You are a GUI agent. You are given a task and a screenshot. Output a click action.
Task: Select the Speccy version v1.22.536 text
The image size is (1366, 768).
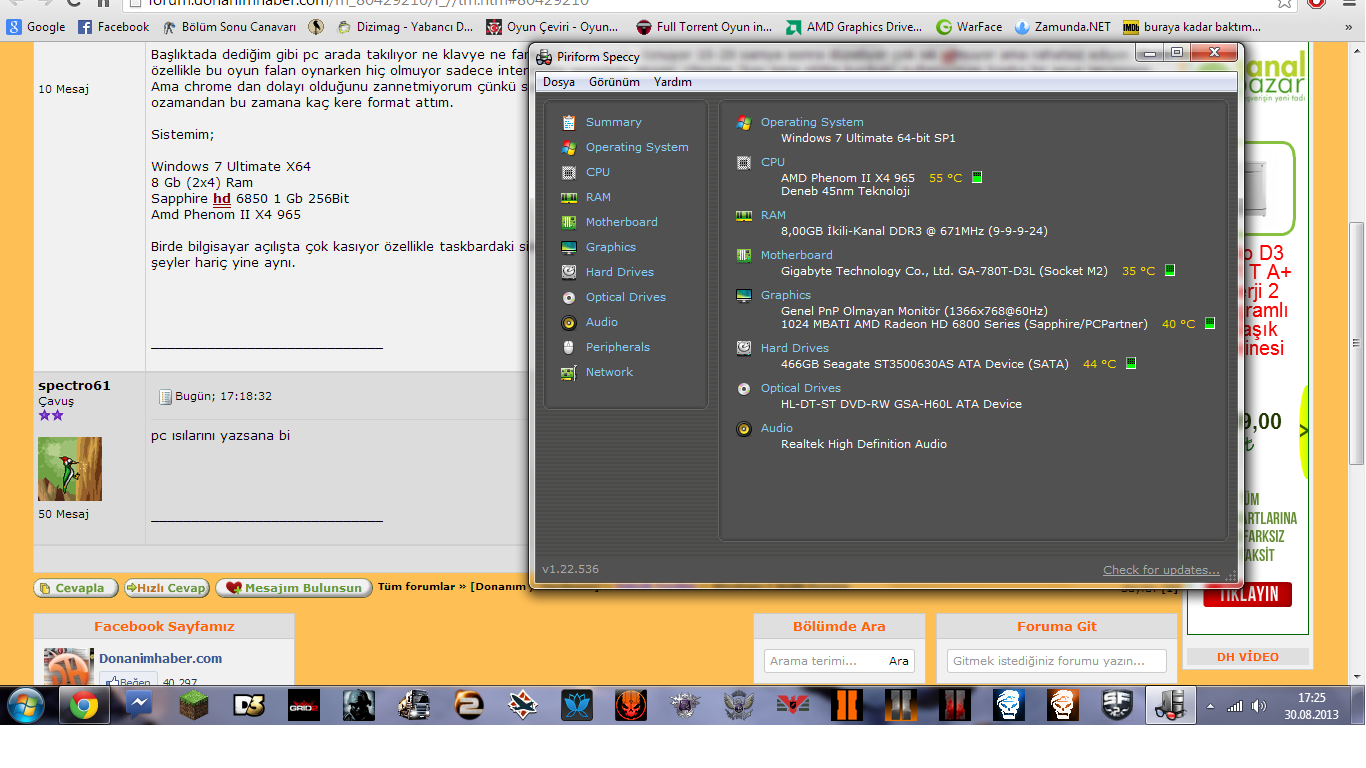tap(570, 569)
